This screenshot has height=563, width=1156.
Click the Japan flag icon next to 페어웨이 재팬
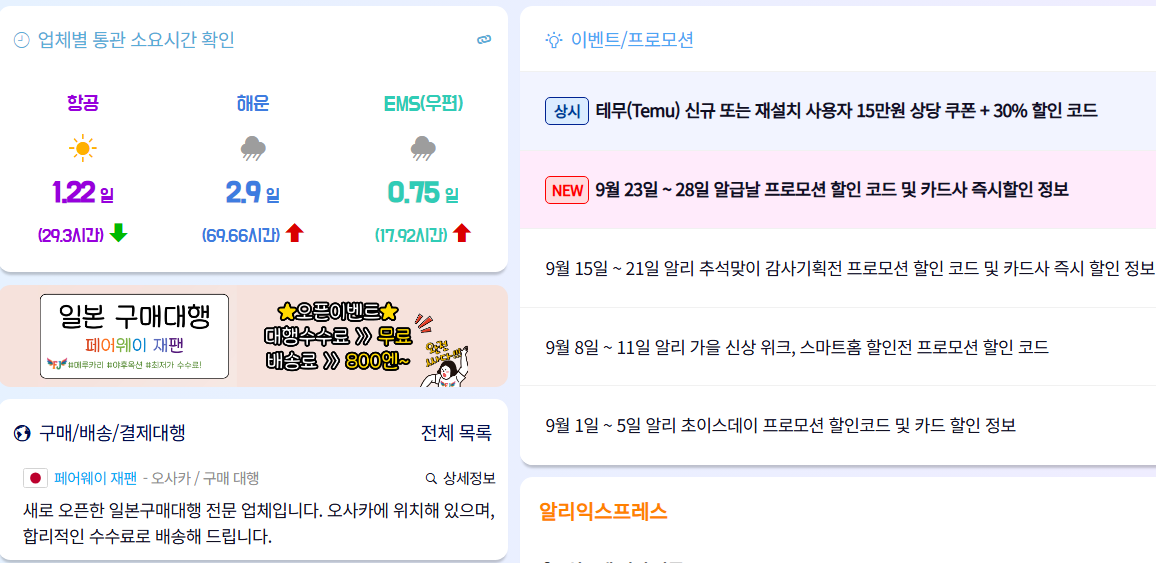35,478
